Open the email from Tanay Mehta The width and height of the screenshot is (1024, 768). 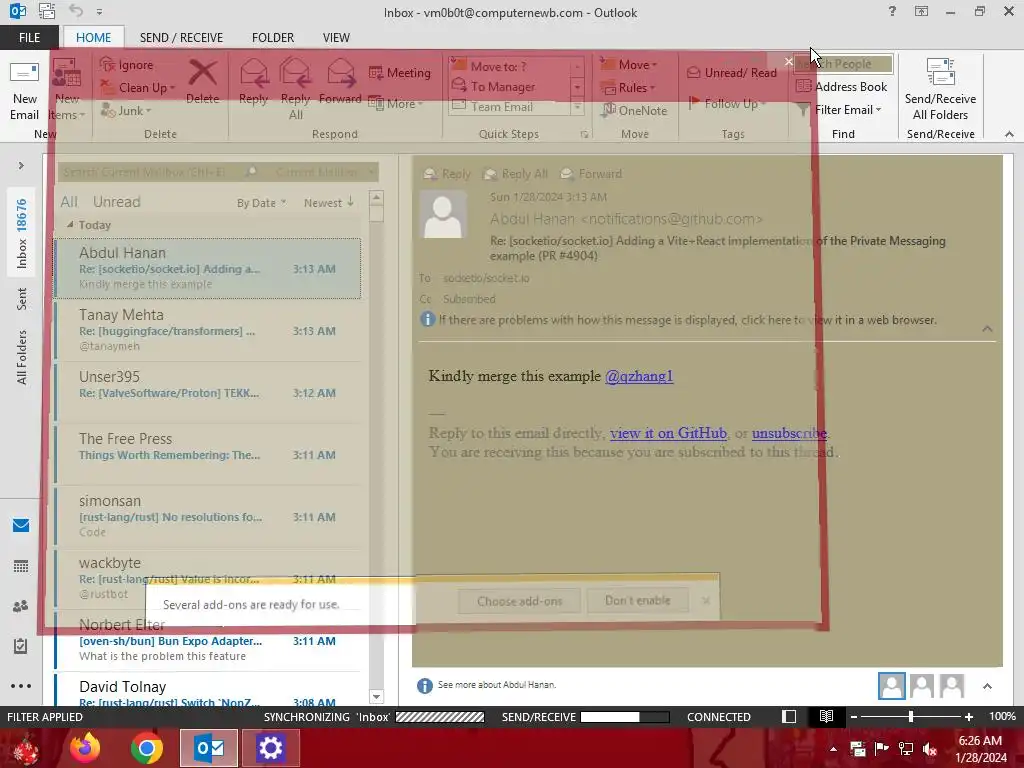coord(208,330)
